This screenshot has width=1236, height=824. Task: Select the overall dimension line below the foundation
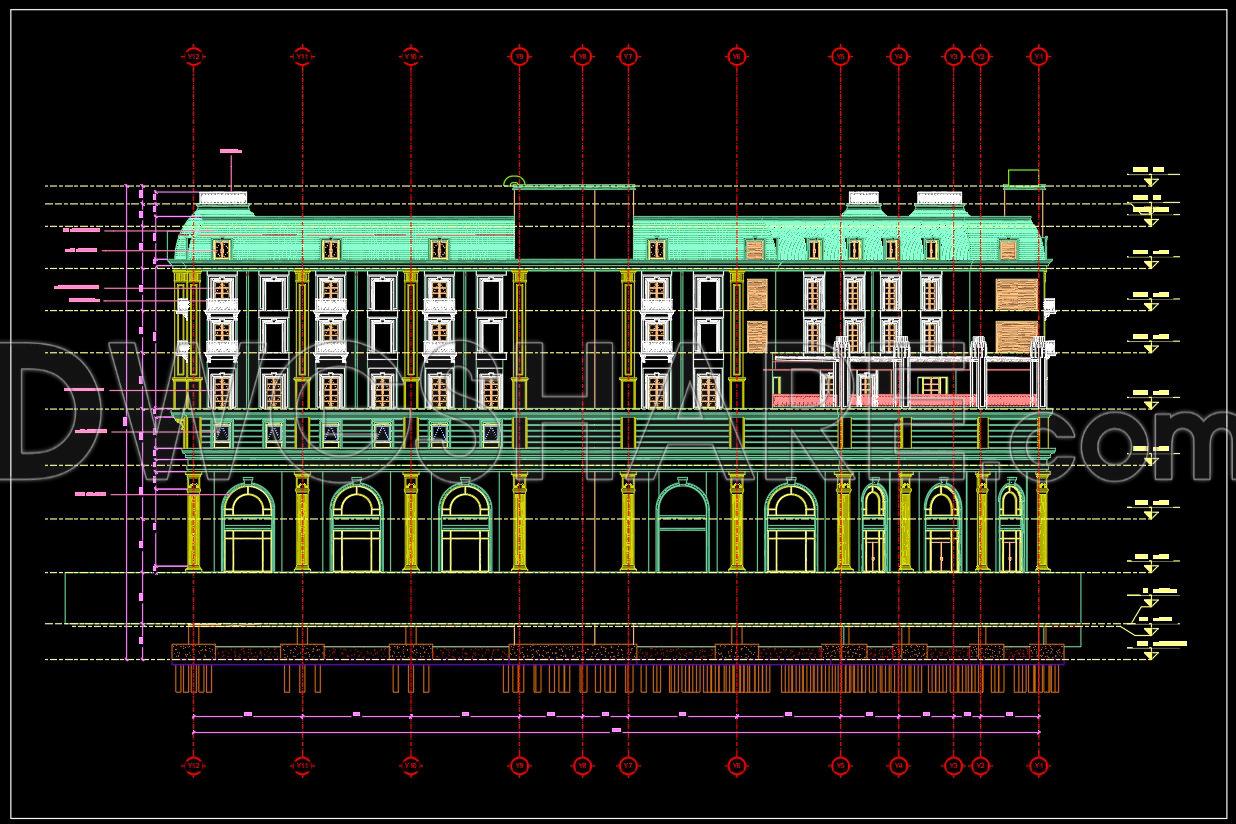pyautogui.click(x=616, y=731)
